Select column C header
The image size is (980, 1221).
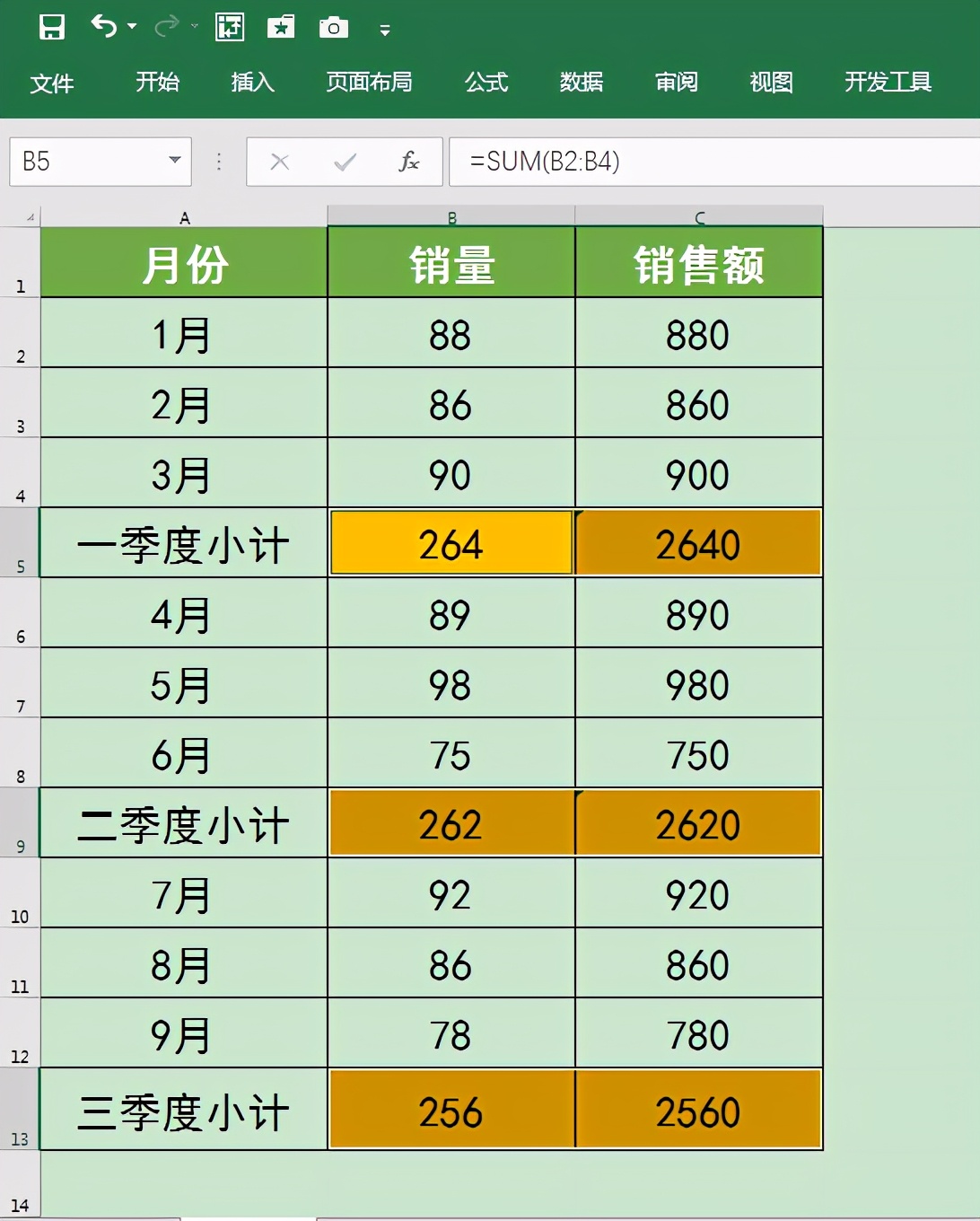[x=699, y=216]
